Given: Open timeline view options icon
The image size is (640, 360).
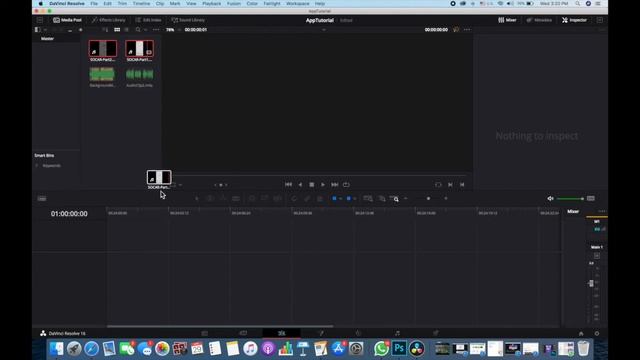Looking at the screenshot, I should click(42, 199).
